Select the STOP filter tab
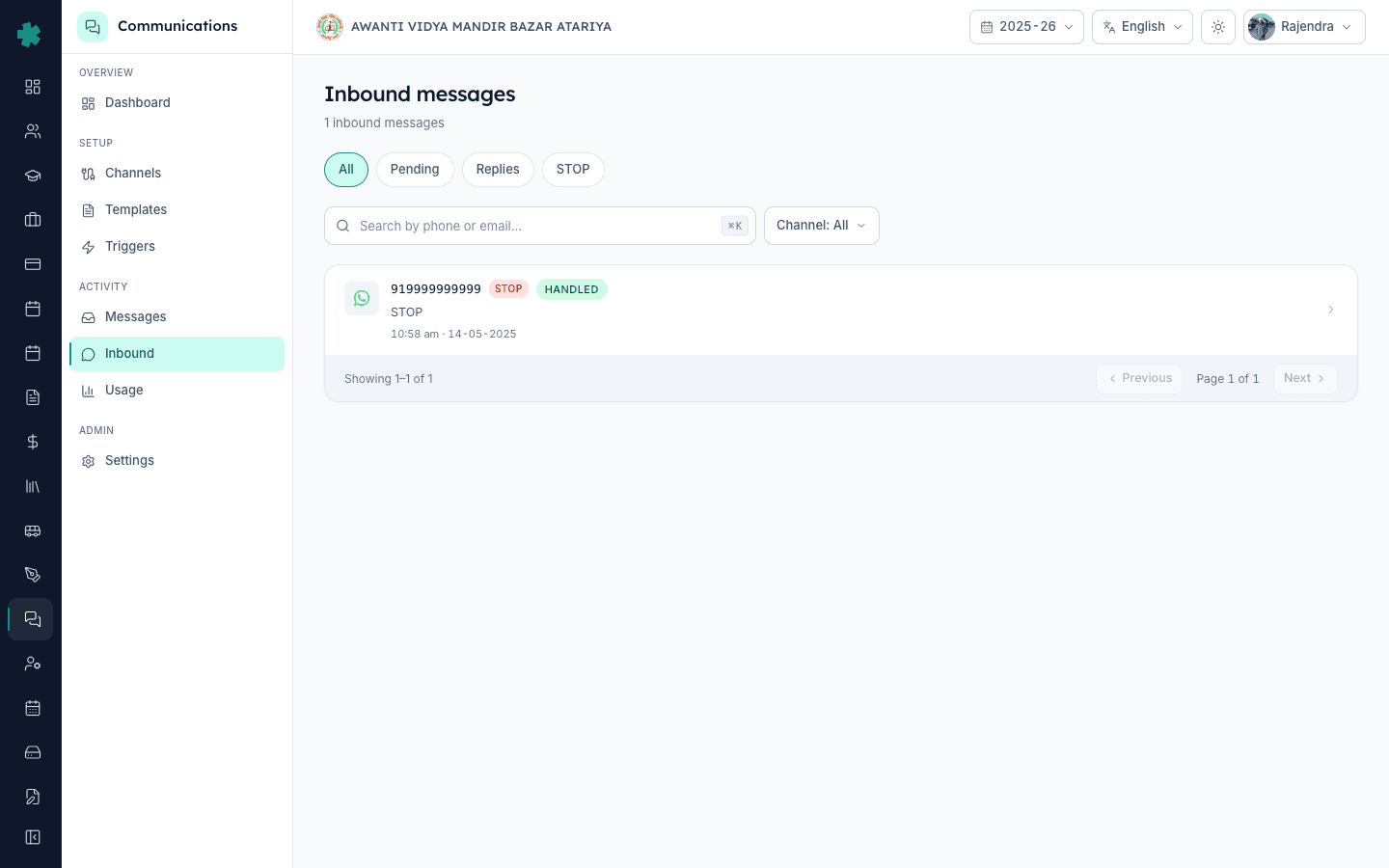Viewport: 1389px width, 868px height. coord(573,170)
